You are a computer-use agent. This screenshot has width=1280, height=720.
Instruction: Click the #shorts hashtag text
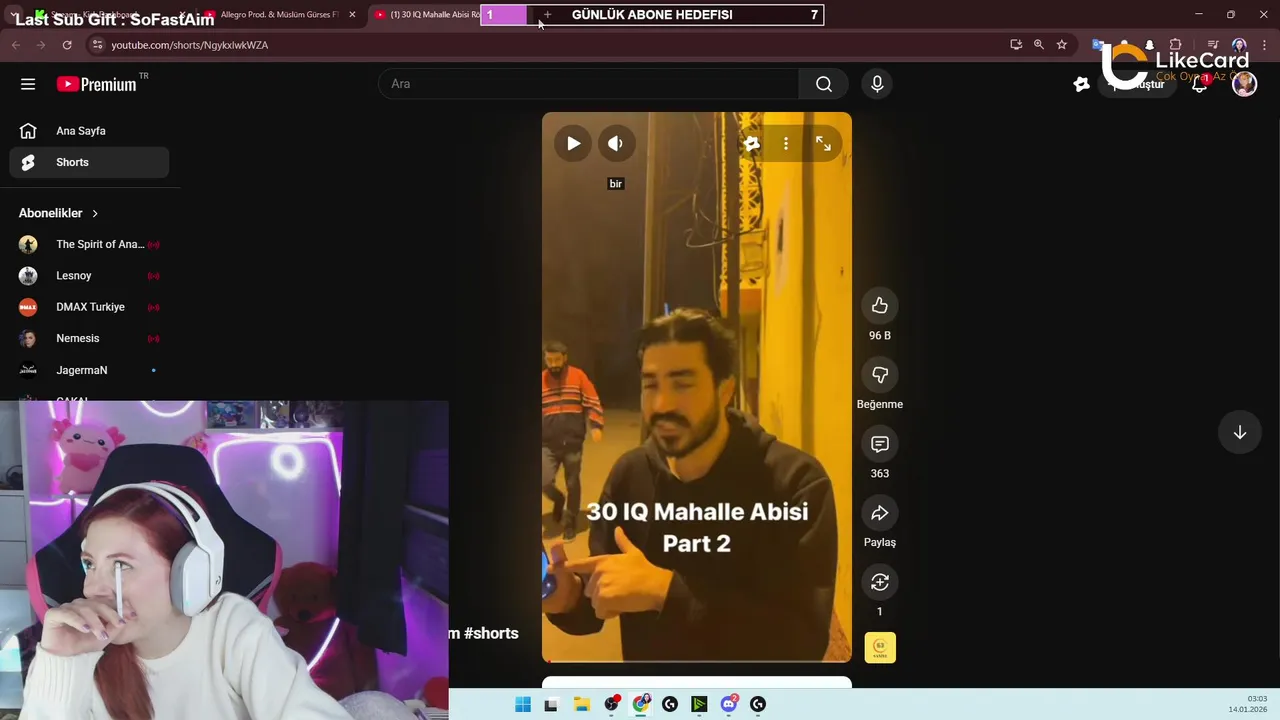pyautogui.click(x=491, y=633)
